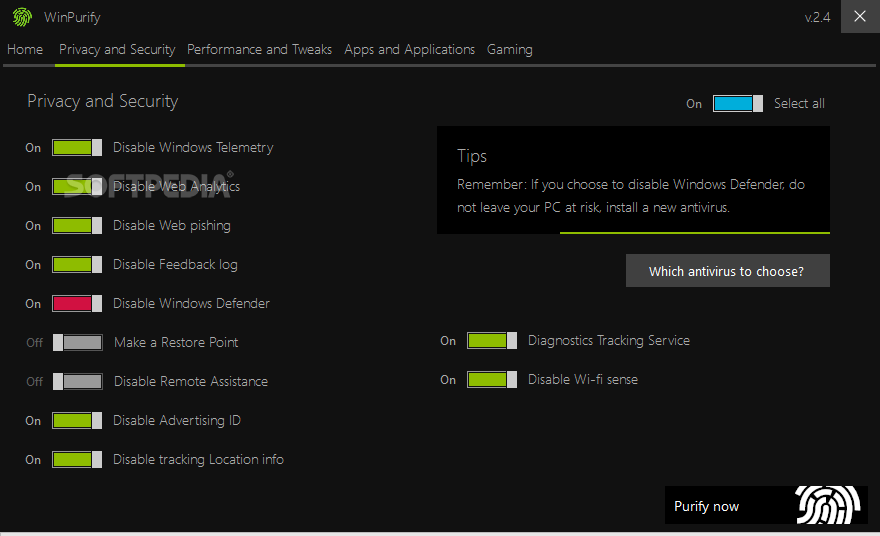Toggle Disable Web Analytics switch

coord(77,186)
